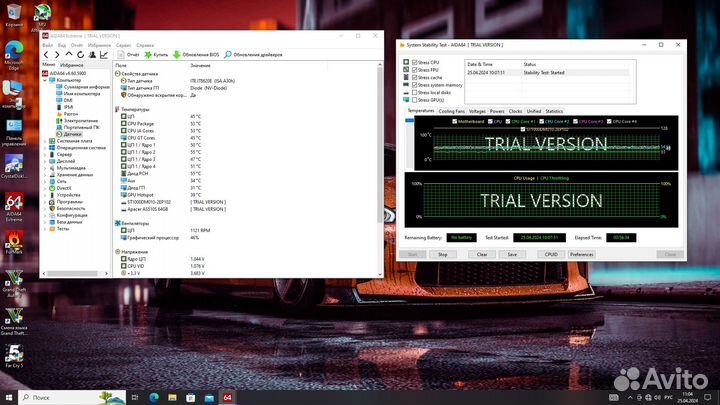Click the CPUID button
The height and width of the screenshot is (405, 720).
tap(551, 254)
